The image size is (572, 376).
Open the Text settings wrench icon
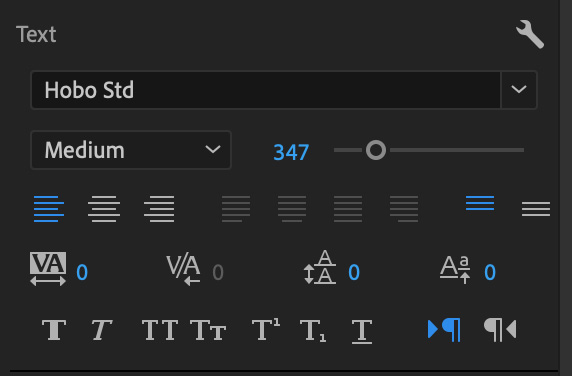click(530, 34)
